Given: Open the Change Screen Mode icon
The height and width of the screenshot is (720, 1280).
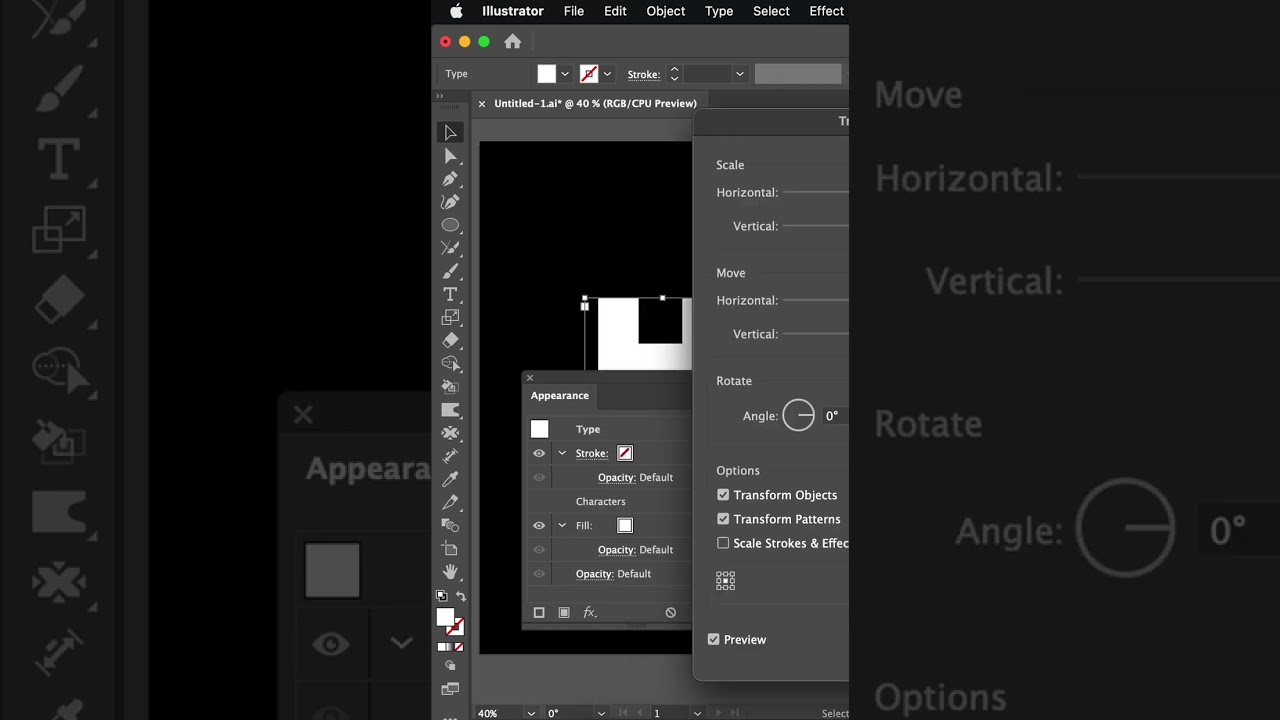Looking at the screenshot, I should (450, 688).
